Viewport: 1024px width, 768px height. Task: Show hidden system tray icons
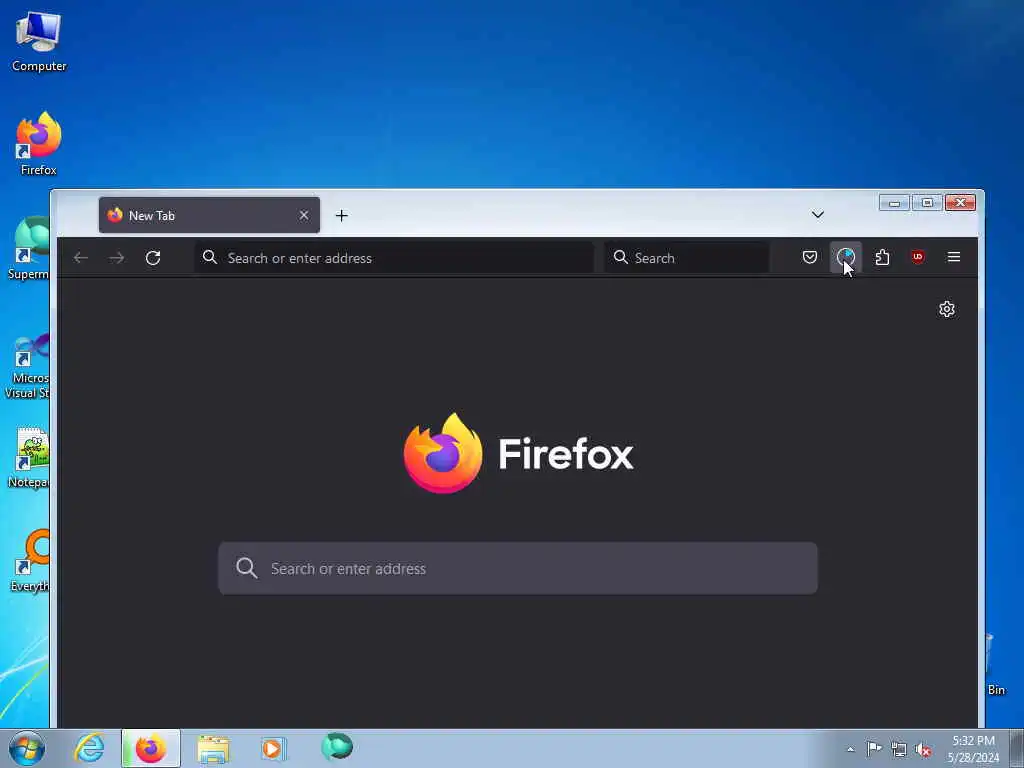pos(850,749)
